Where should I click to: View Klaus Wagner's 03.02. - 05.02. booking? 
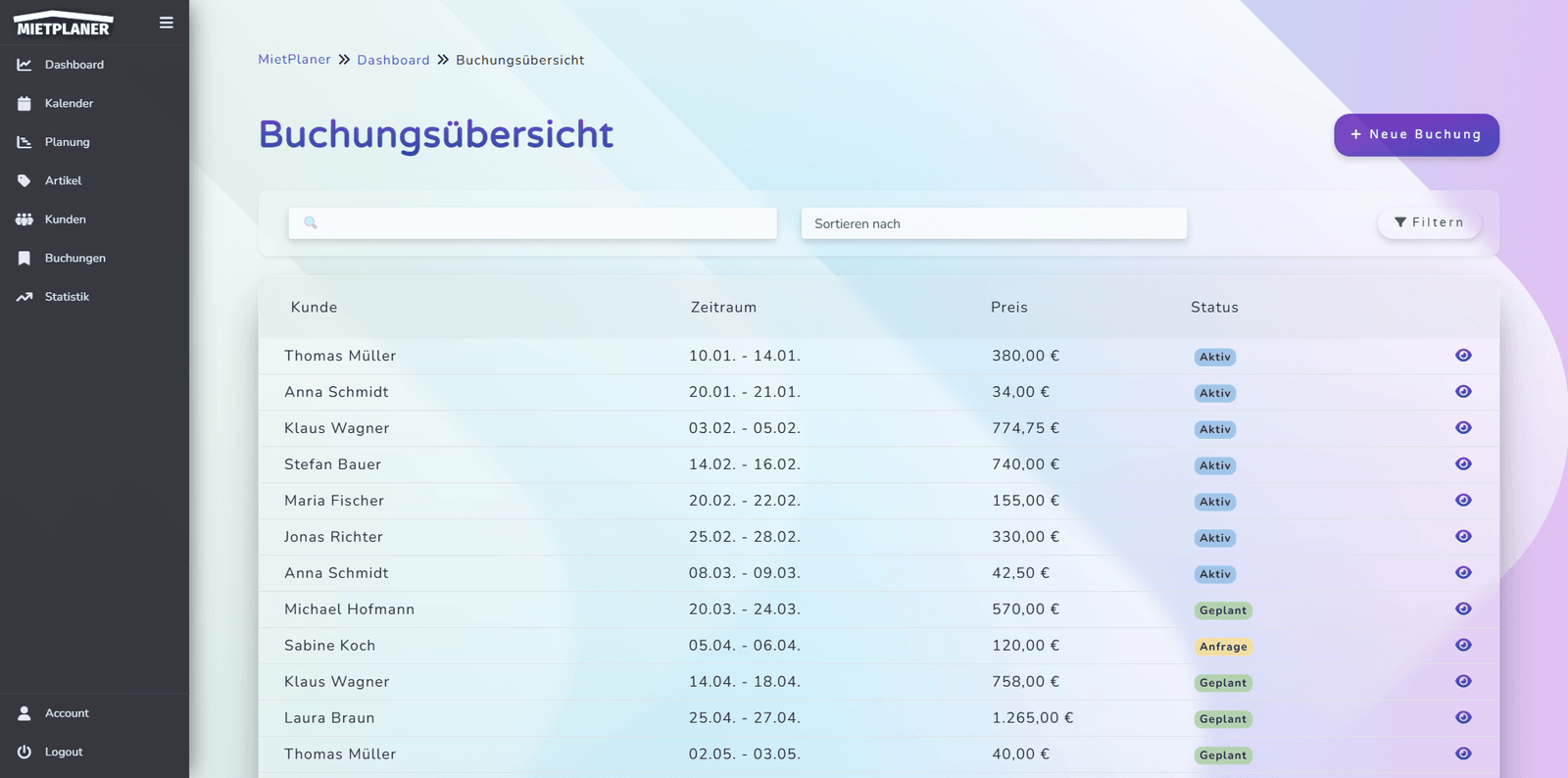[x=1463, y=428]
